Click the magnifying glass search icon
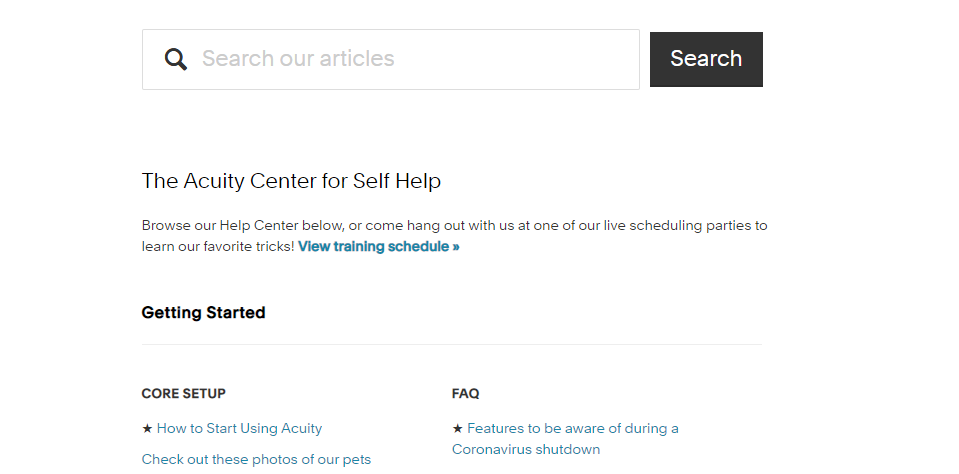Viewport: 959px width, 474px height. [176, 59]
